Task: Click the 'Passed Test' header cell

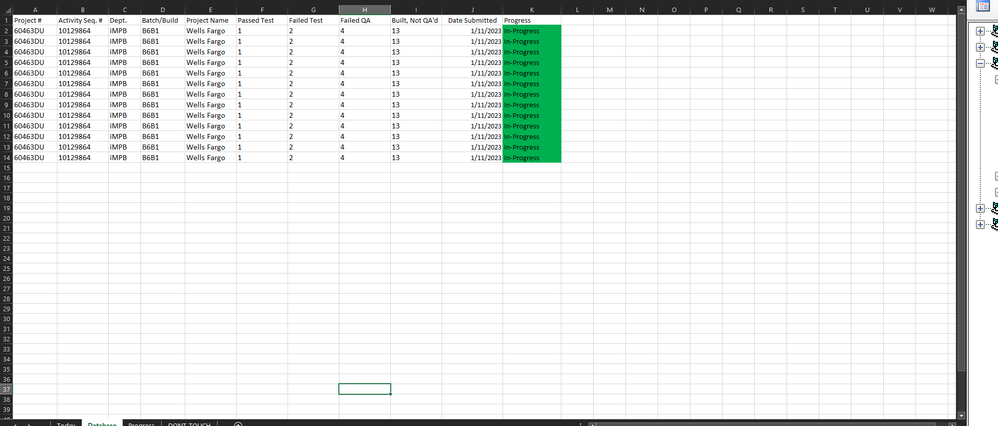Action: pos(262,20)
